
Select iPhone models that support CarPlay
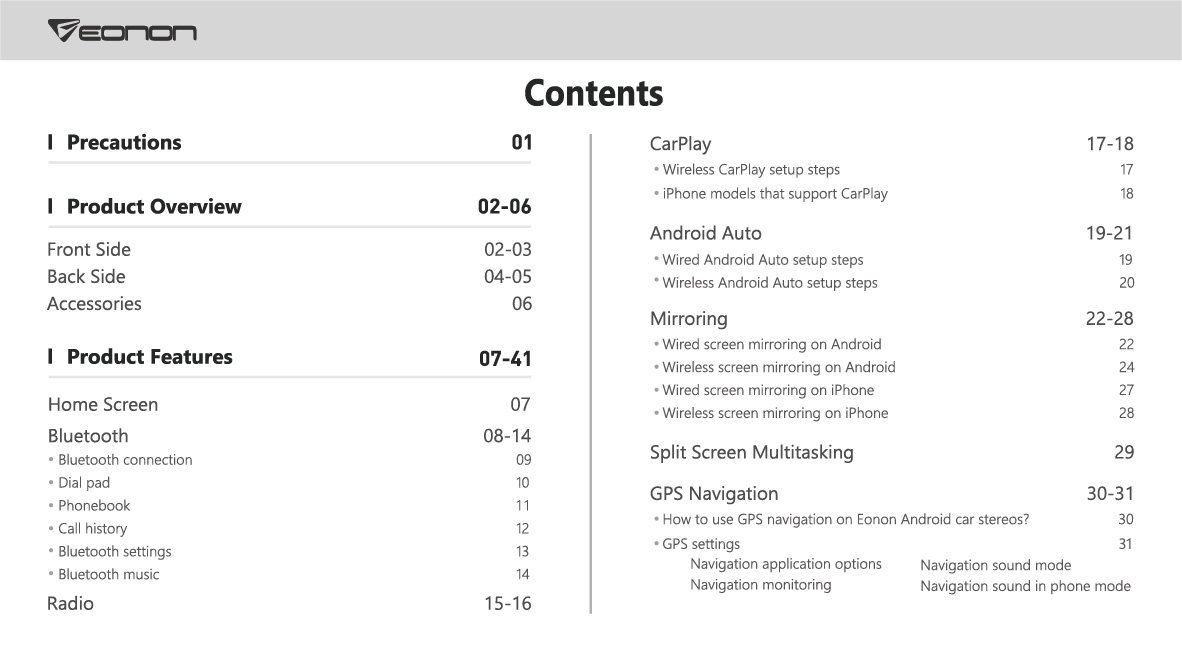tap(775, 194)
